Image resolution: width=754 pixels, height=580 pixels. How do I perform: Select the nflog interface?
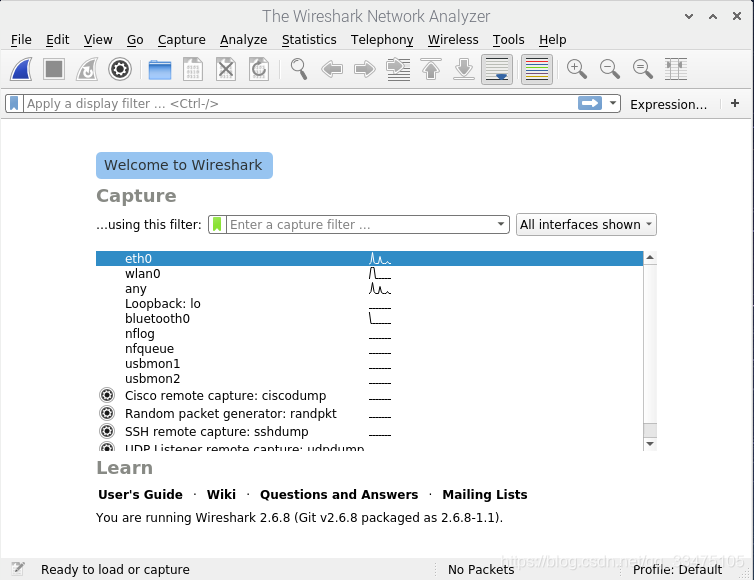[x=369, y=333]
